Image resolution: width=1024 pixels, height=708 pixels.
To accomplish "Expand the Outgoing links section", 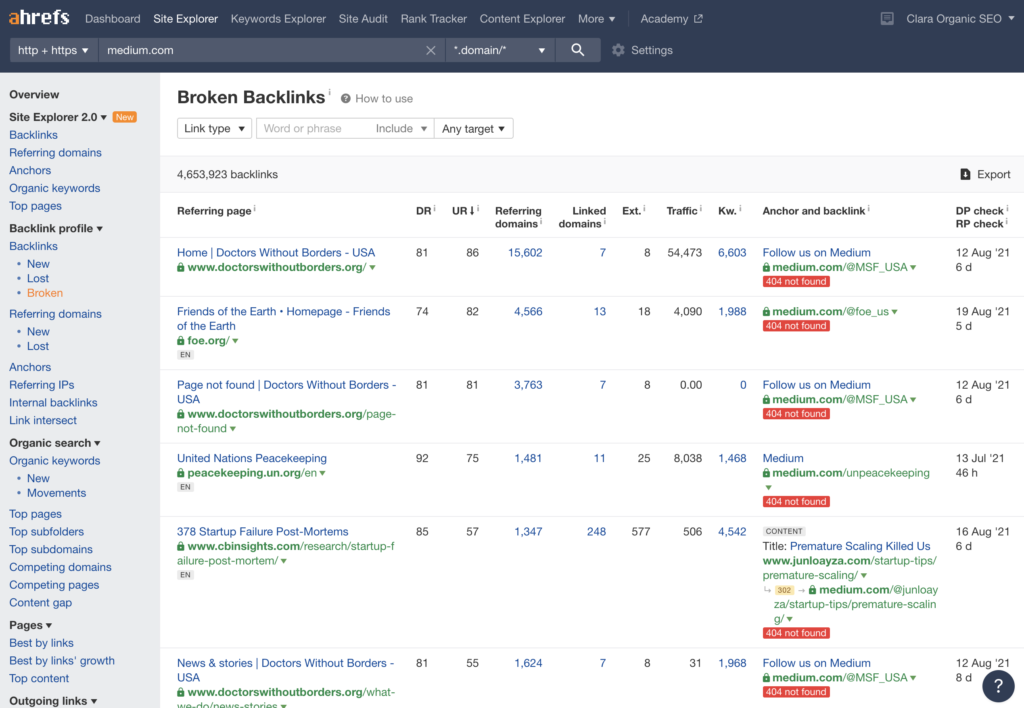I will pos(54,701).
